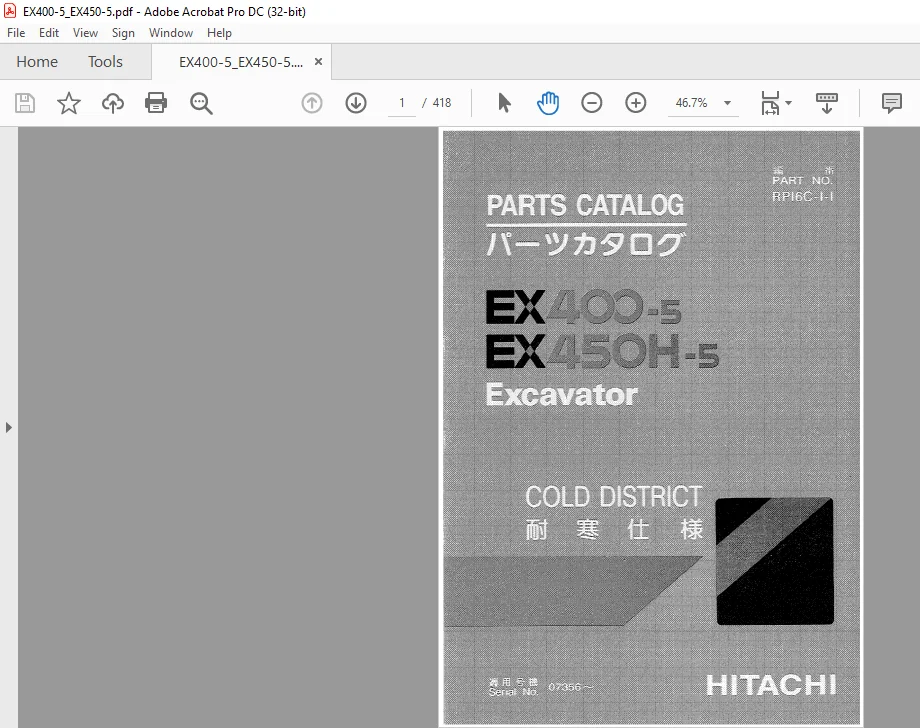Screen dimensions: 920x728
Task: Click the Fit page width icon
Action: [x=770, y=103]
